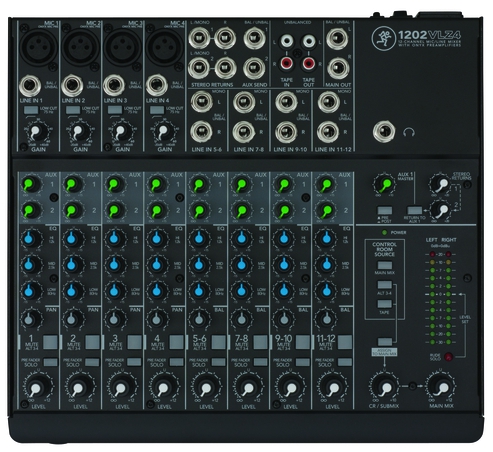Viewport: 493px width, 452px height.
Task: Click the channel 11-12 LEVEL knob
Action: pos(331,387)
